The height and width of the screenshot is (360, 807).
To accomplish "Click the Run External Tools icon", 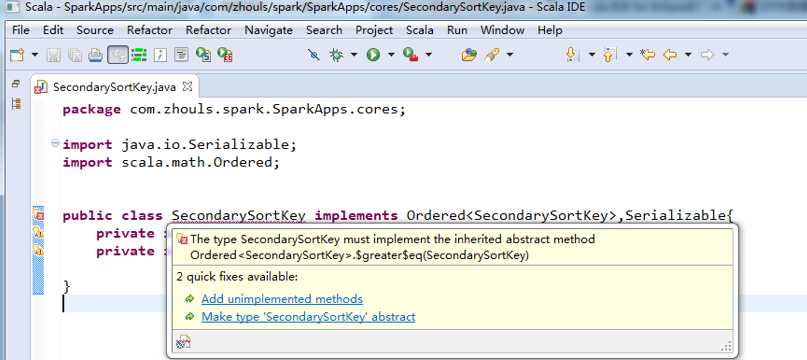I will (411, 55).
